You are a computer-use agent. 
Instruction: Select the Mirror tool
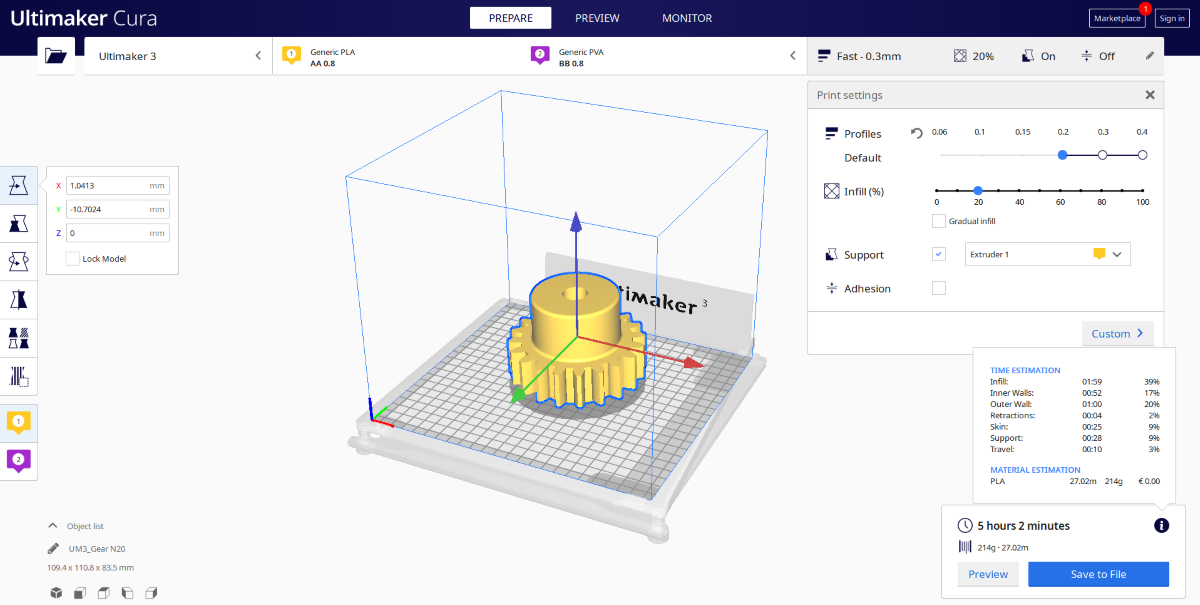[x=19, y=299]
